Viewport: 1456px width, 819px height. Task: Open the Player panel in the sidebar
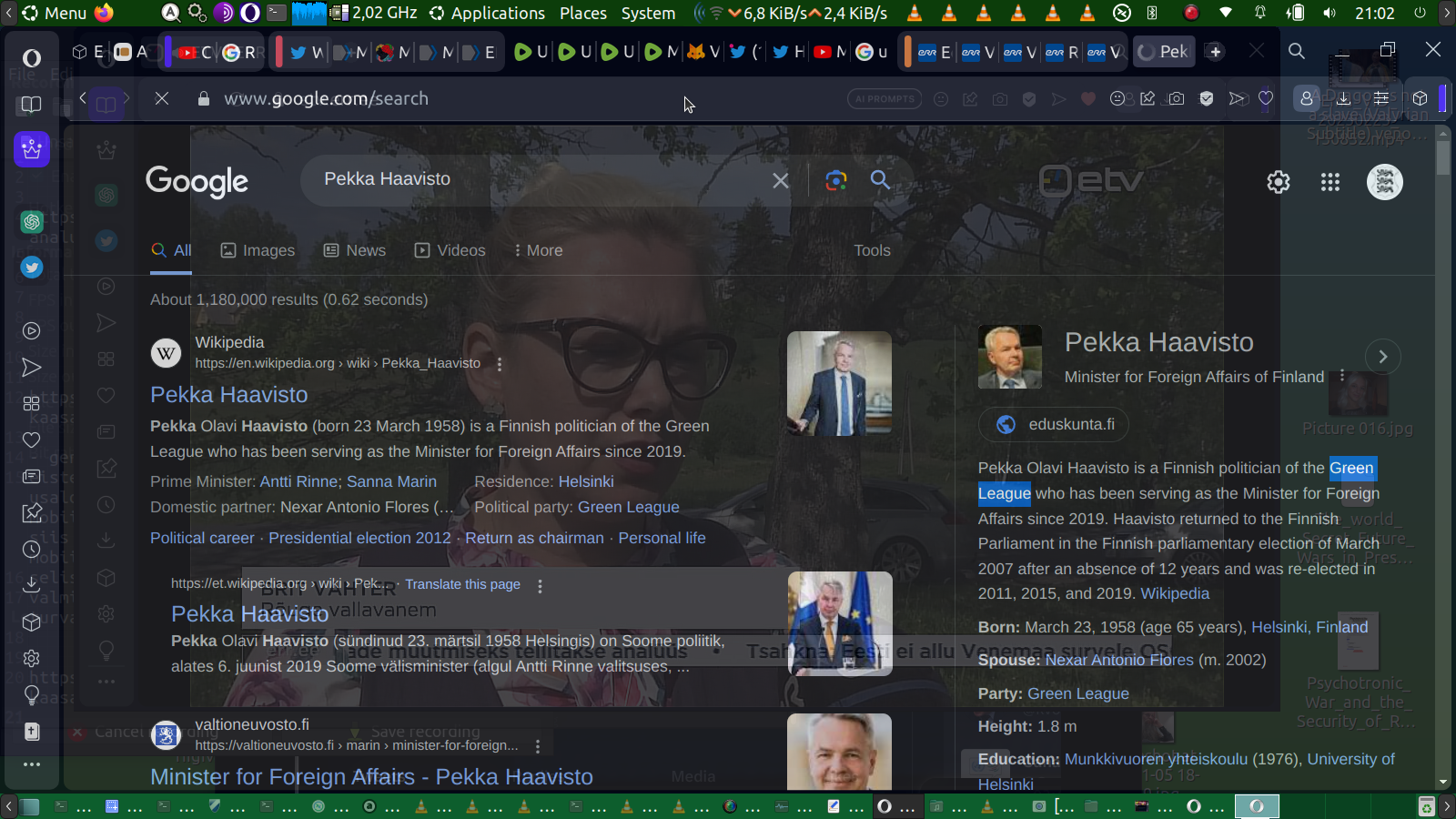[32, 331]
